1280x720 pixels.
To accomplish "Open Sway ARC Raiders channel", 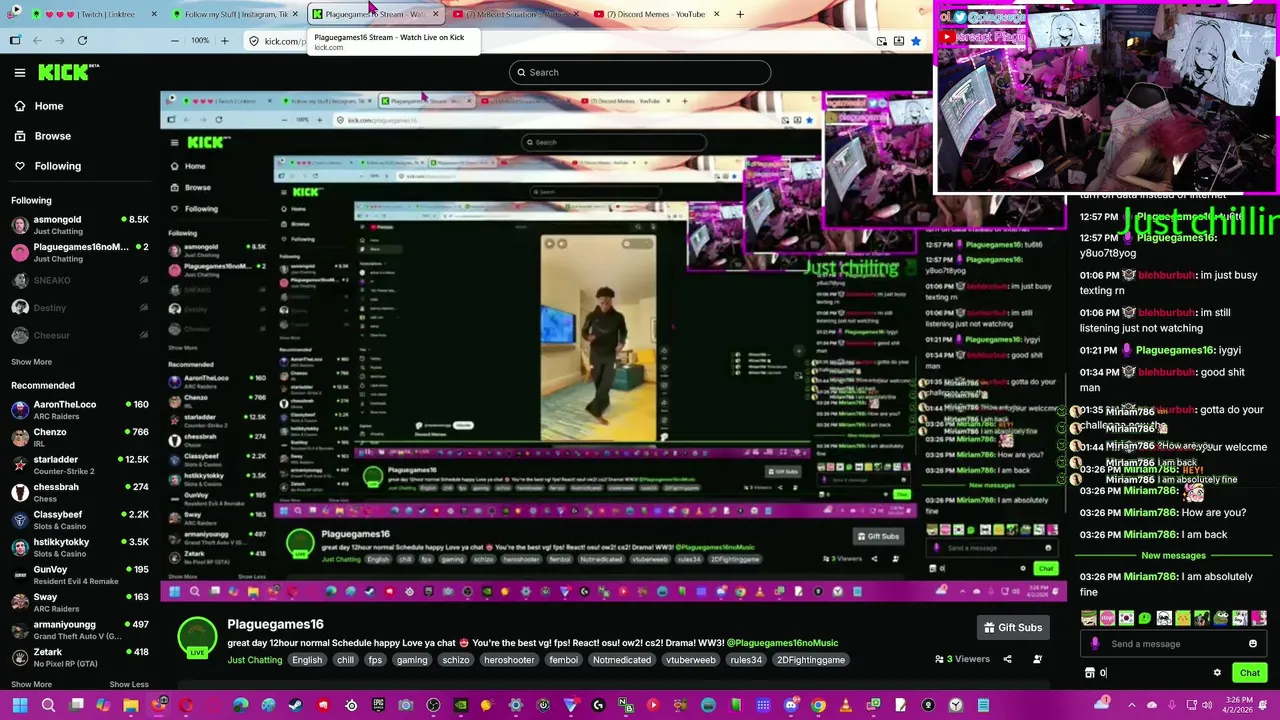I will coord(80,602).
